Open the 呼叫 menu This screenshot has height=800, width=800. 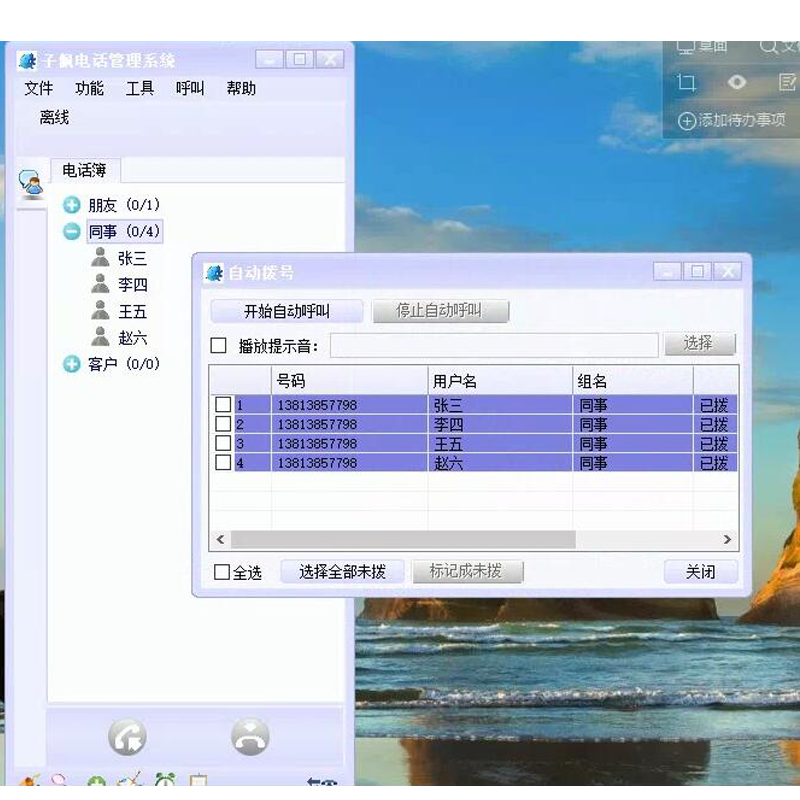pos(190,88)
